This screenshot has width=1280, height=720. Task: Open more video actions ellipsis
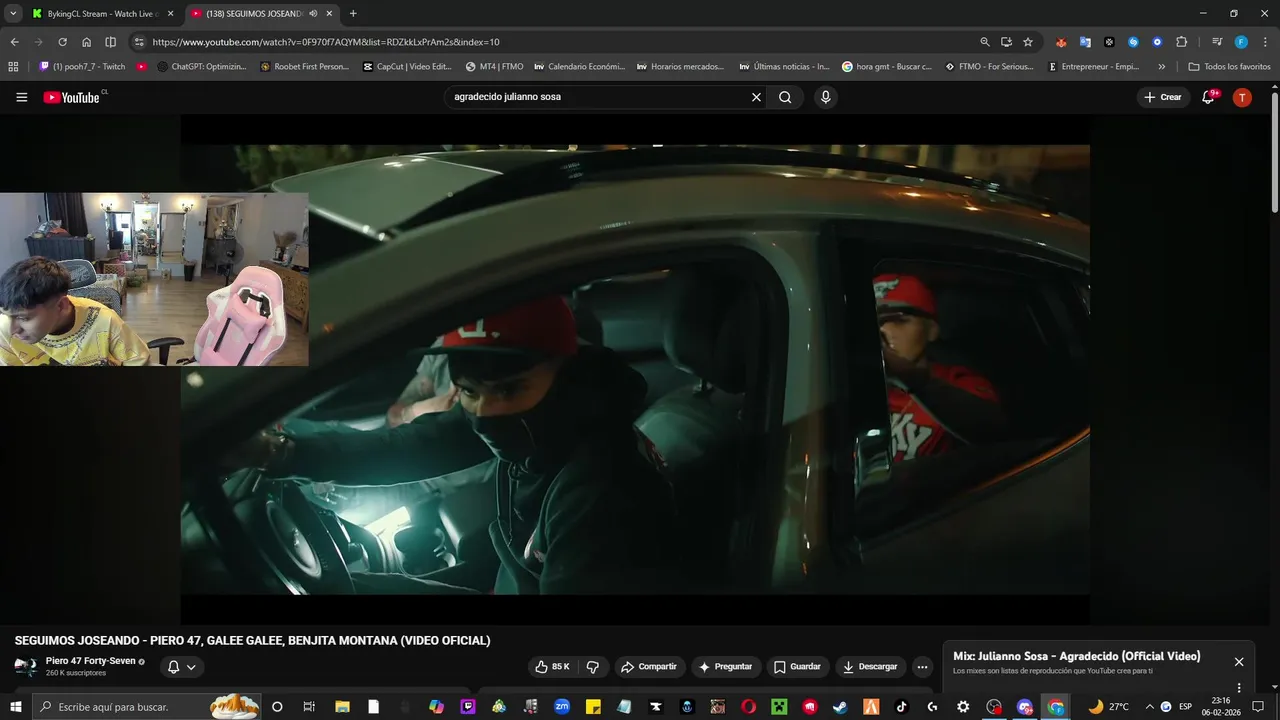point(922,667)
